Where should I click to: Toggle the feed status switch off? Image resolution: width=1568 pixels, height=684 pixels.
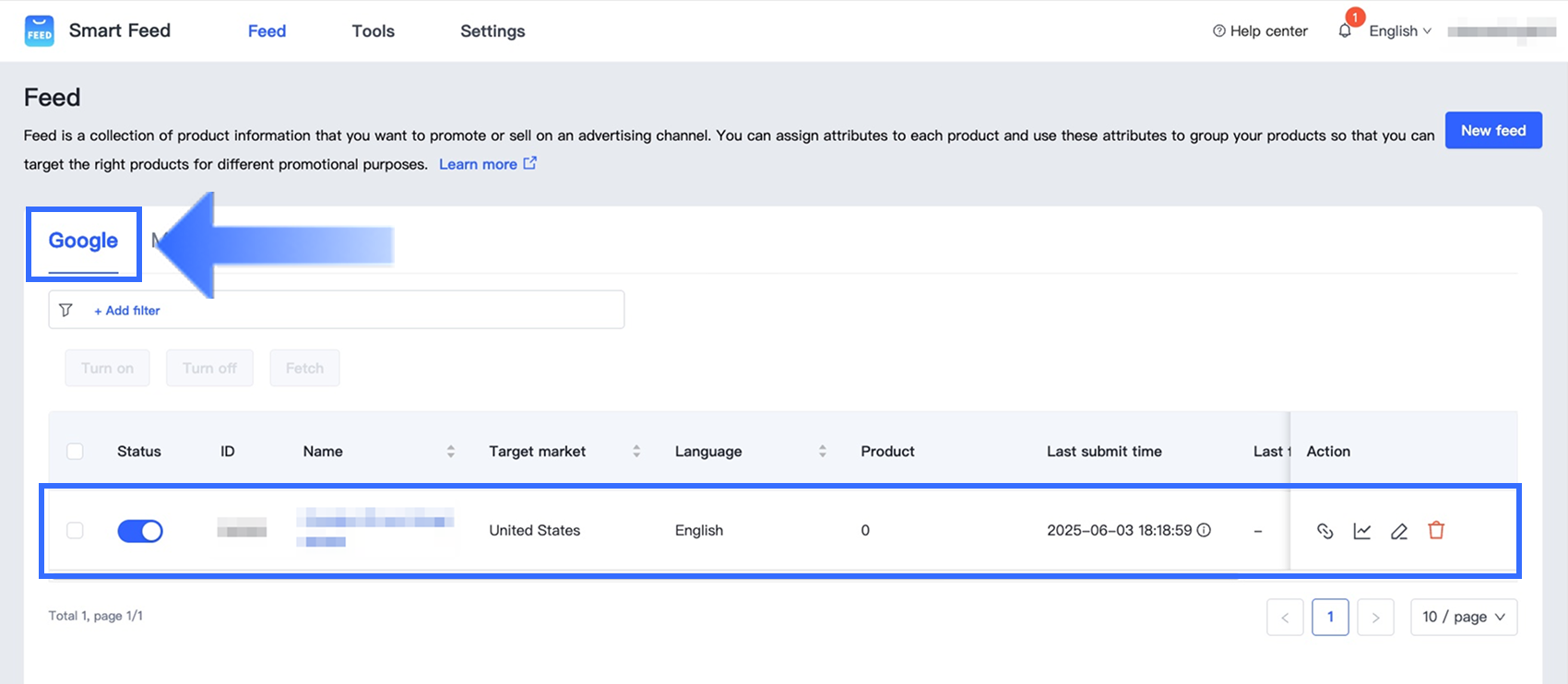[x=140, y=531]
